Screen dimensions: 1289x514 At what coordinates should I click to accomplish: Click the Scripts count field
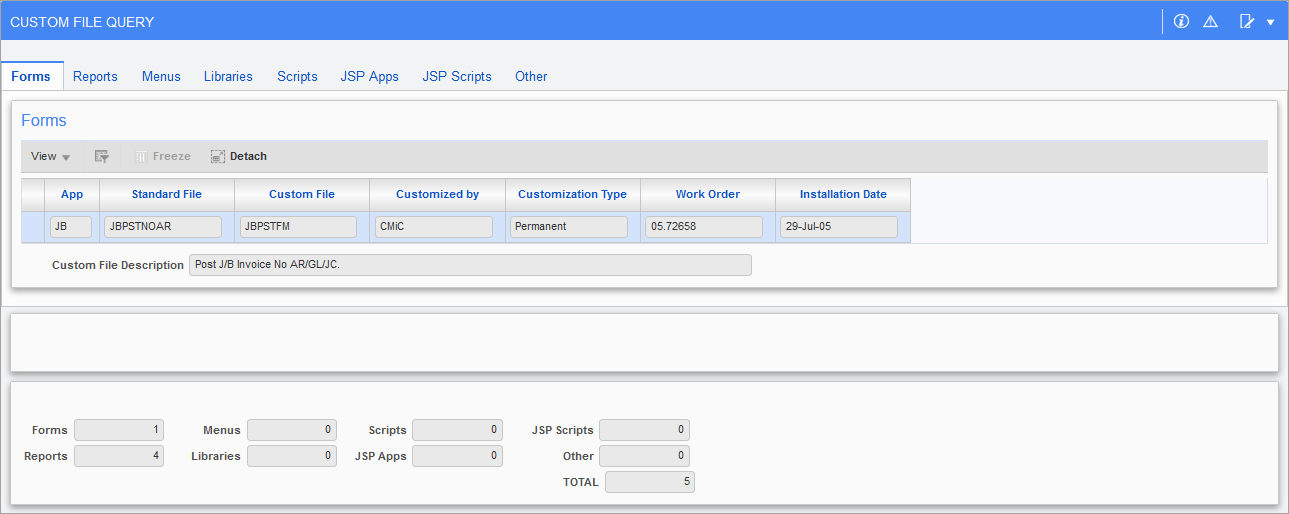click(457, 430)
